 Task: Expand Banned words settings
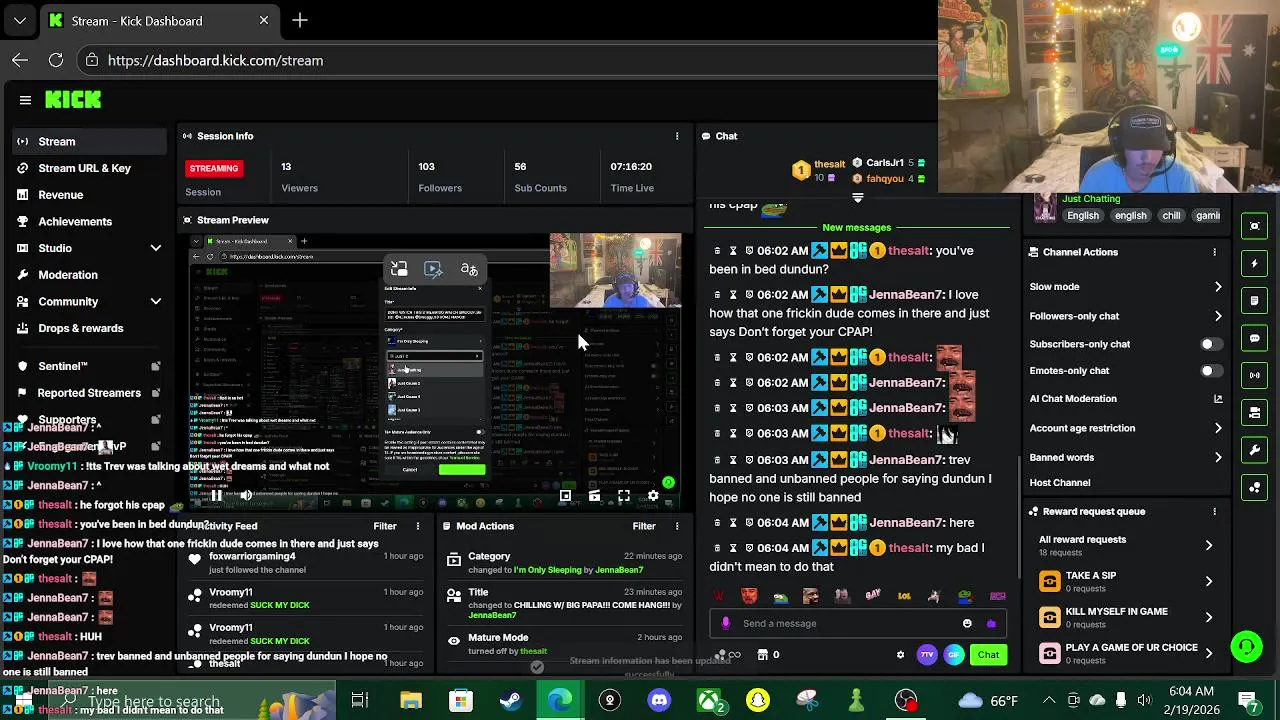click(1218, 457)
